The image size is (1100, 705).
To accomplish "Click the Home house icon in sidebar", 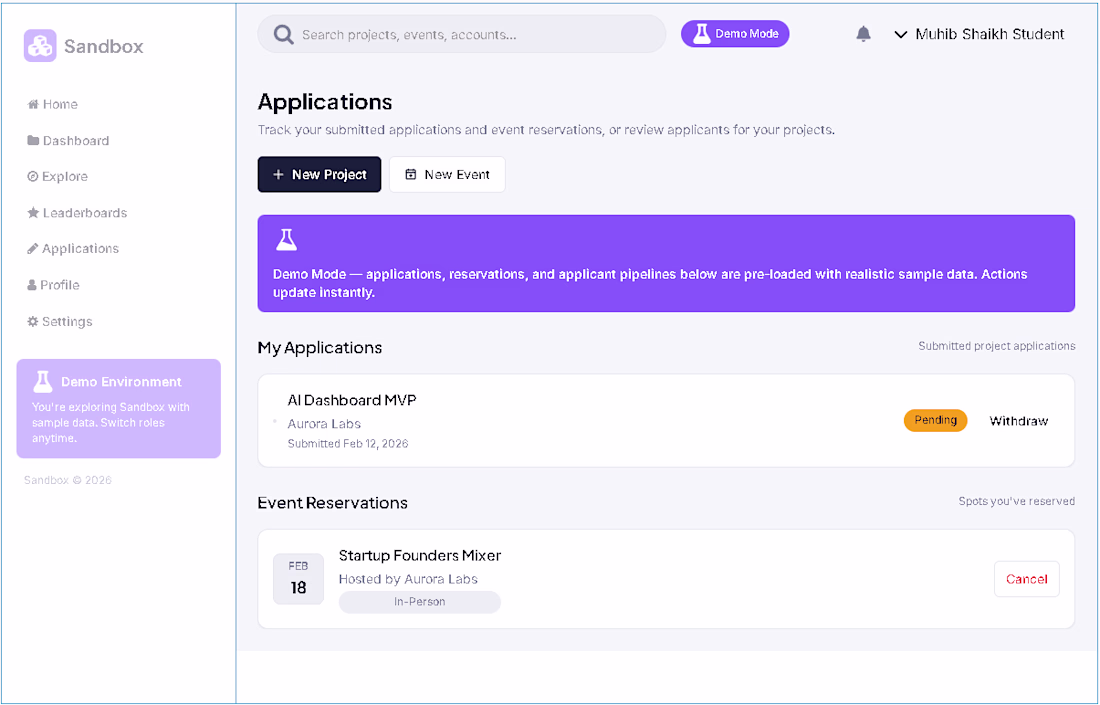I will [32, 105].
